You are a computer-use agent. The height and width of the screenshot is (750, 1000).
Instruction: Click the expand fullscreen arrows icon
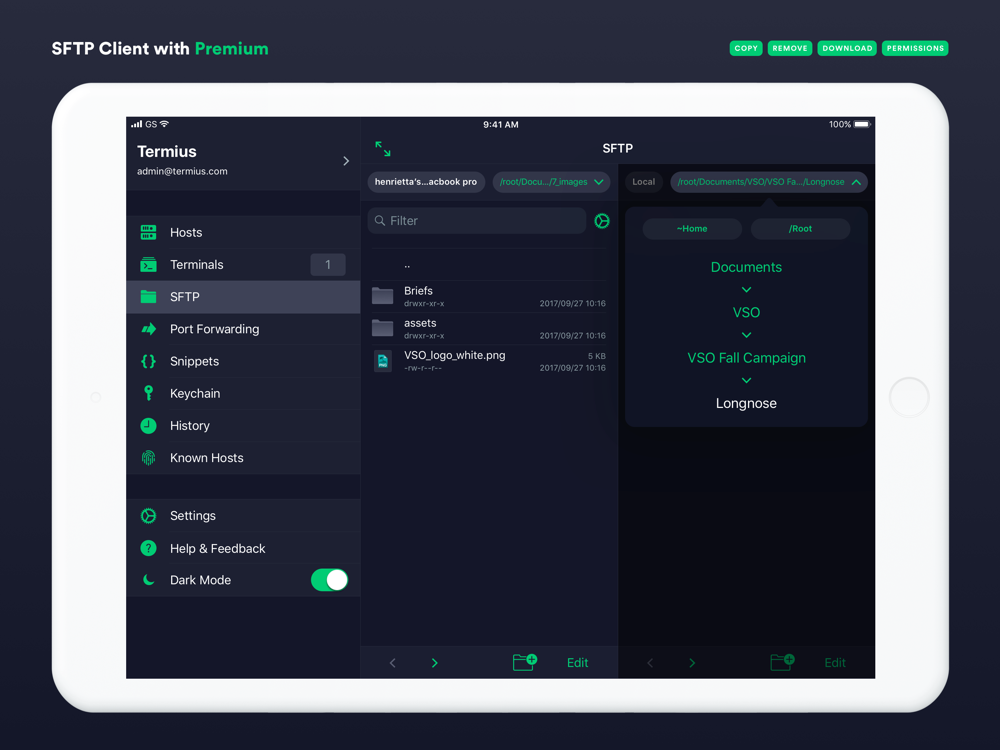point(383,149)
